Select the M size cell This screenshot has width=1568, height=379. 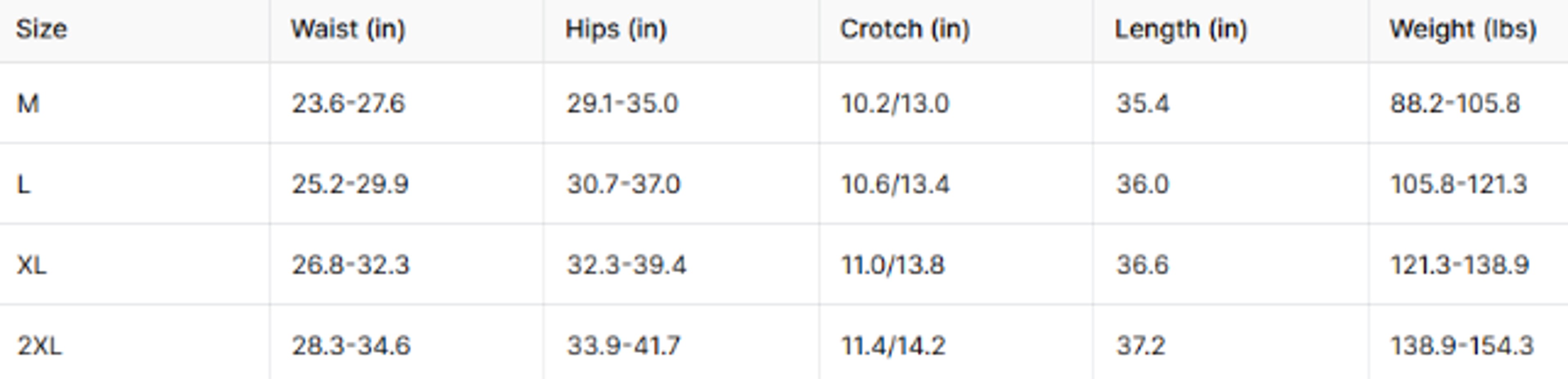tap(28, 103)
